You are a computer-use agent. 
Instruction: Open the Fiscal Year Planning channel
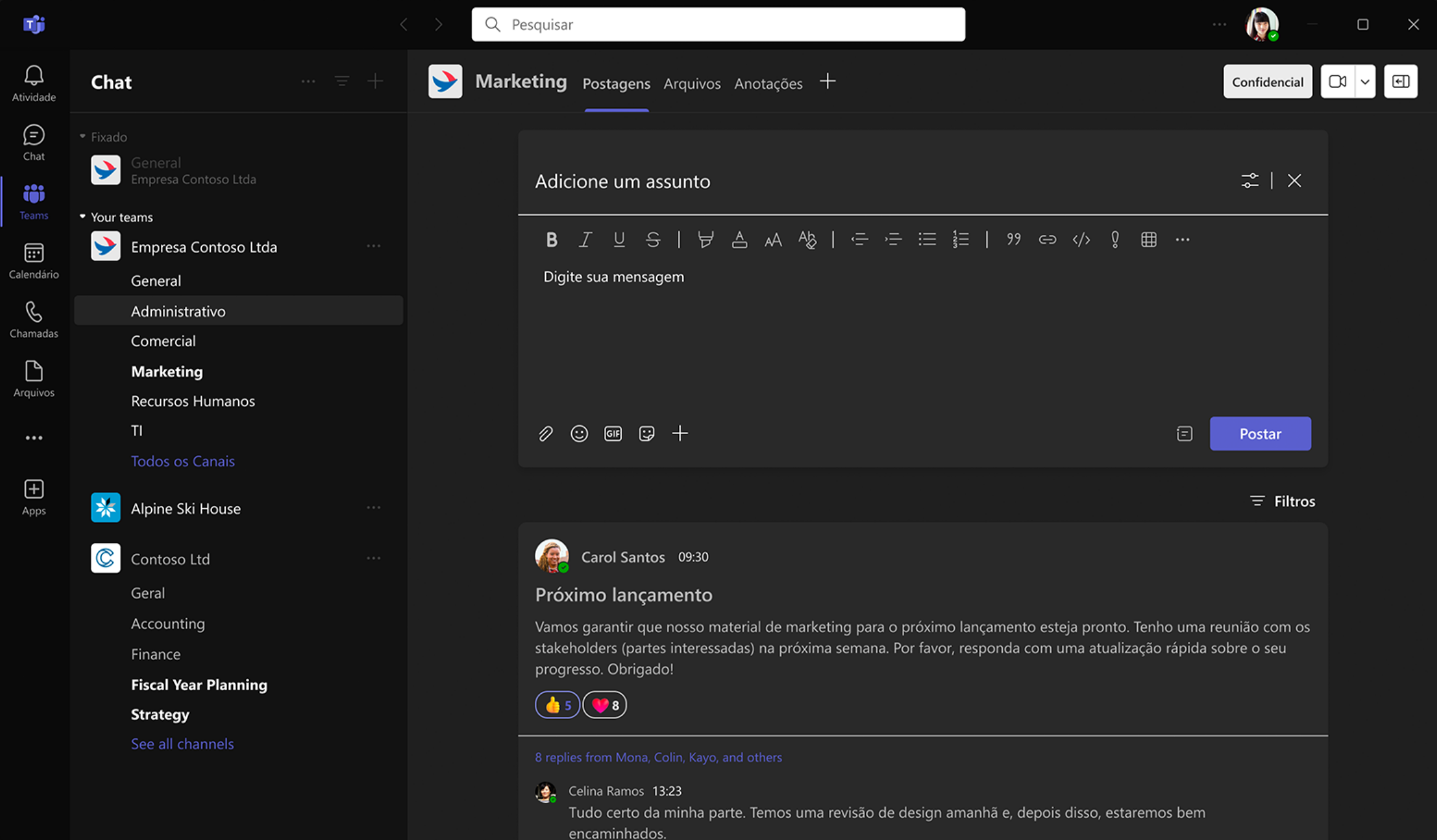pos(199,685)
